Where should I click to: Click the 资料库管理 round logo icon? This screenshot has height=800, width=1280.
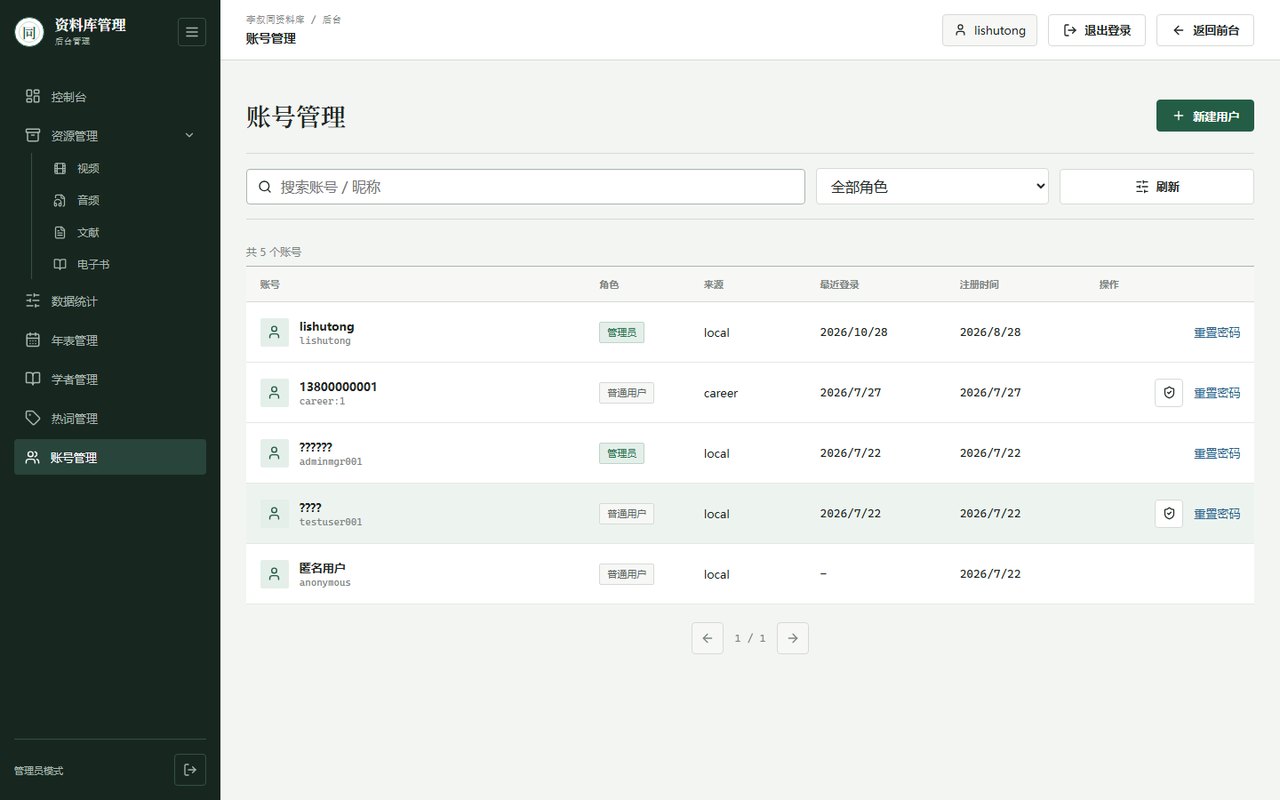tap(30, 32)
